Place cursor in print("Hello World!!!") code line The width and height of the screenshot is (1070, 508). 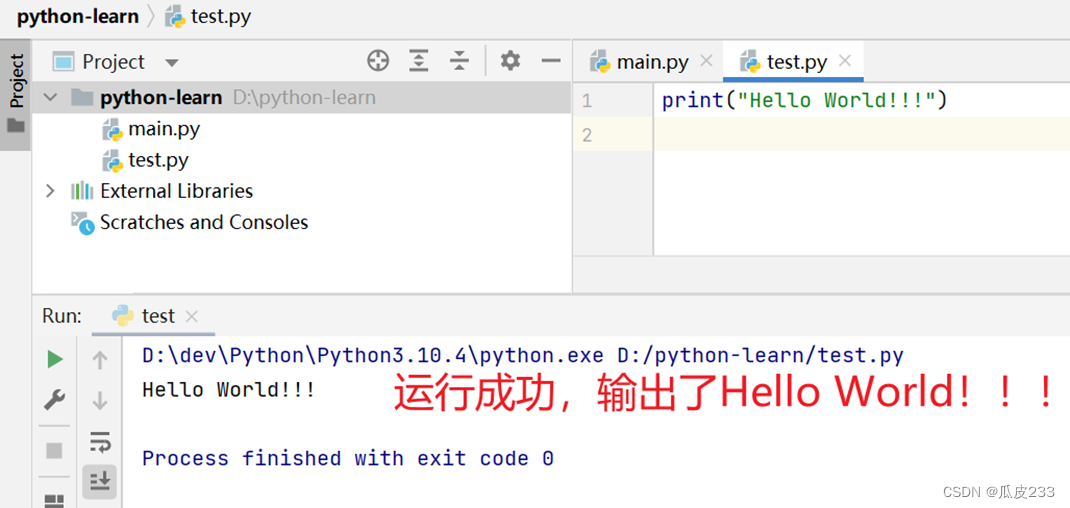(805, 101)
